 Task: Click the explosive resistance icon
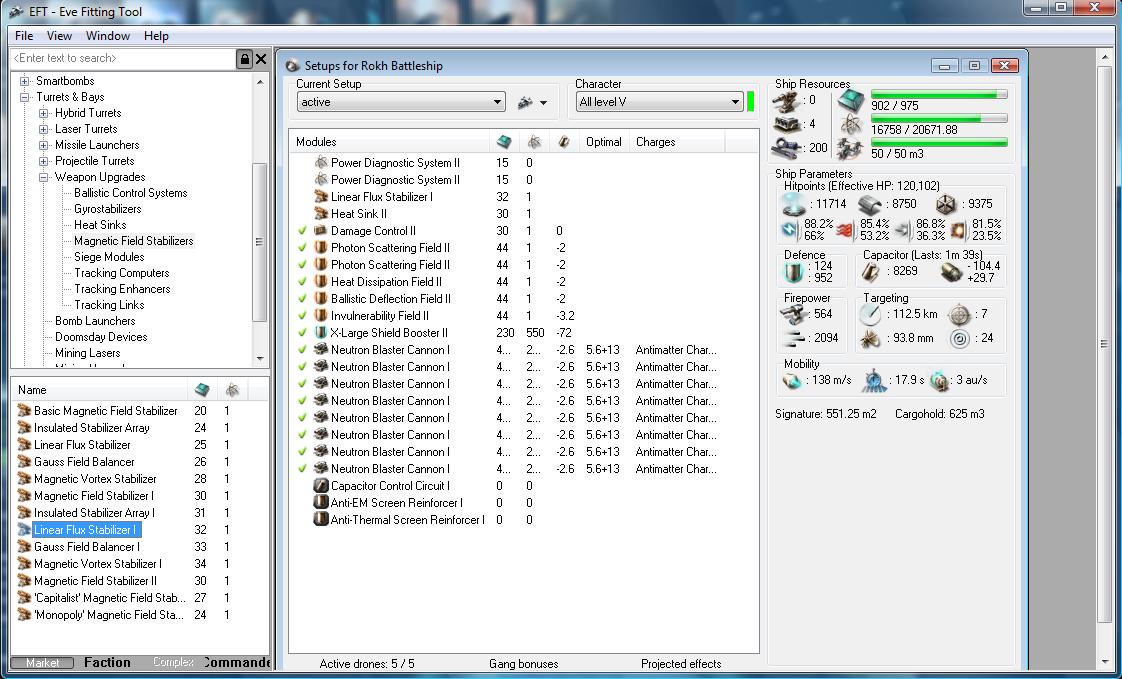point(958,230)
